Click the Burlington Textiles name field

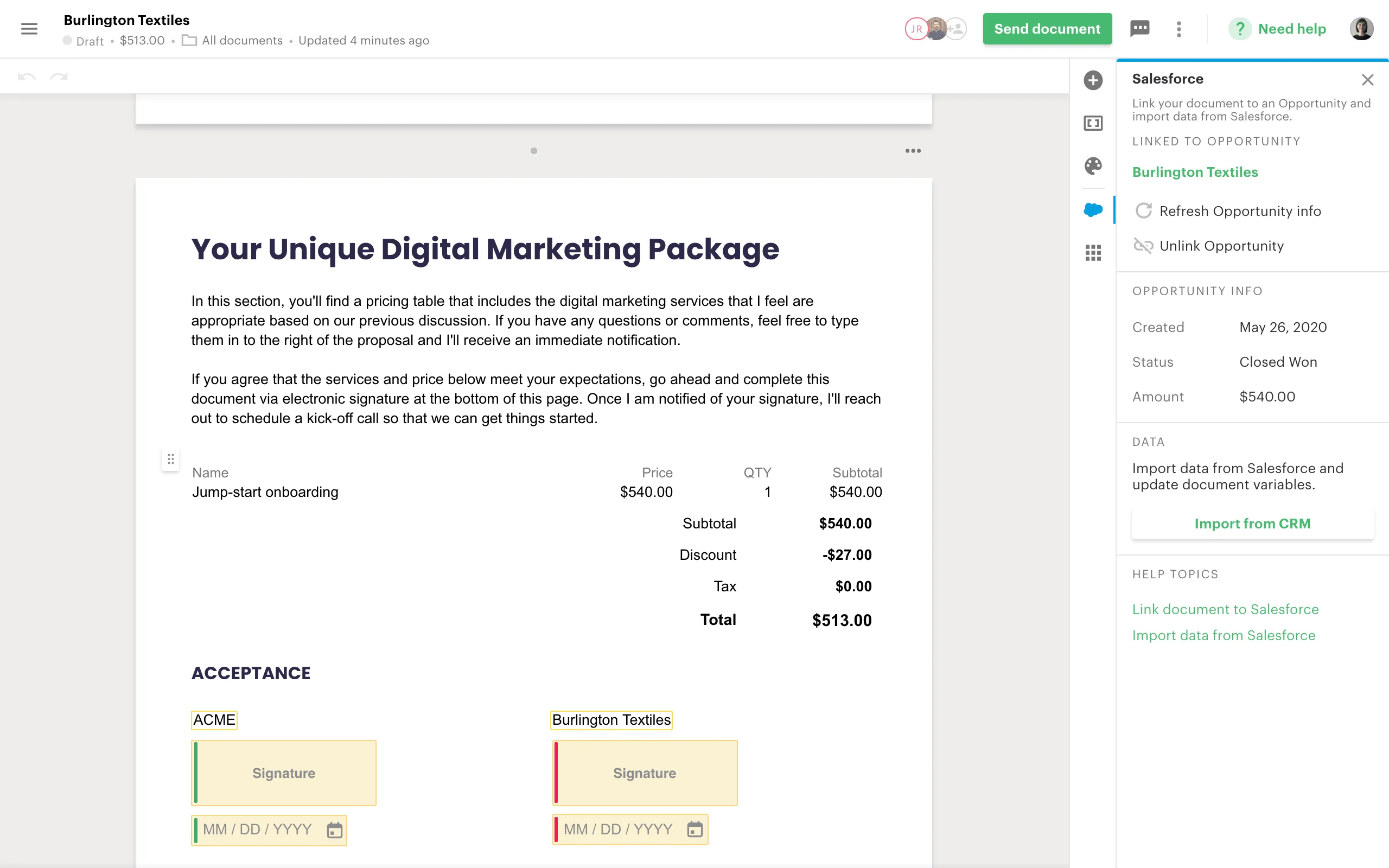coord(611,720)
